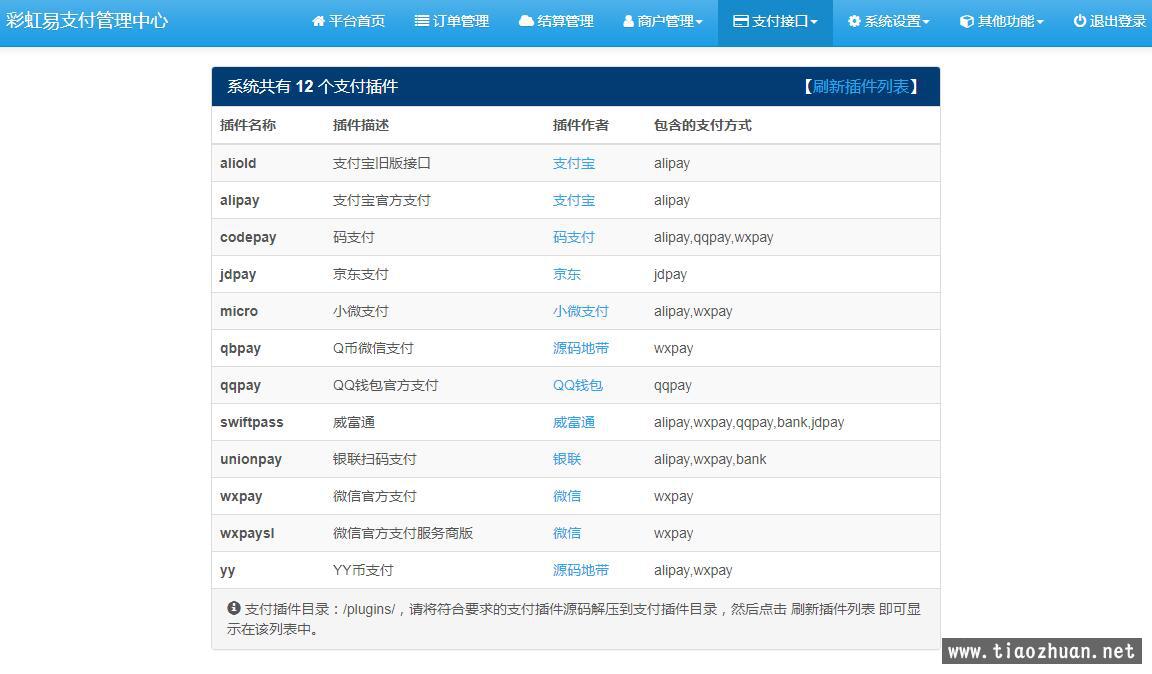Click the cloud icon beside 结算管理

click(526, 21)
